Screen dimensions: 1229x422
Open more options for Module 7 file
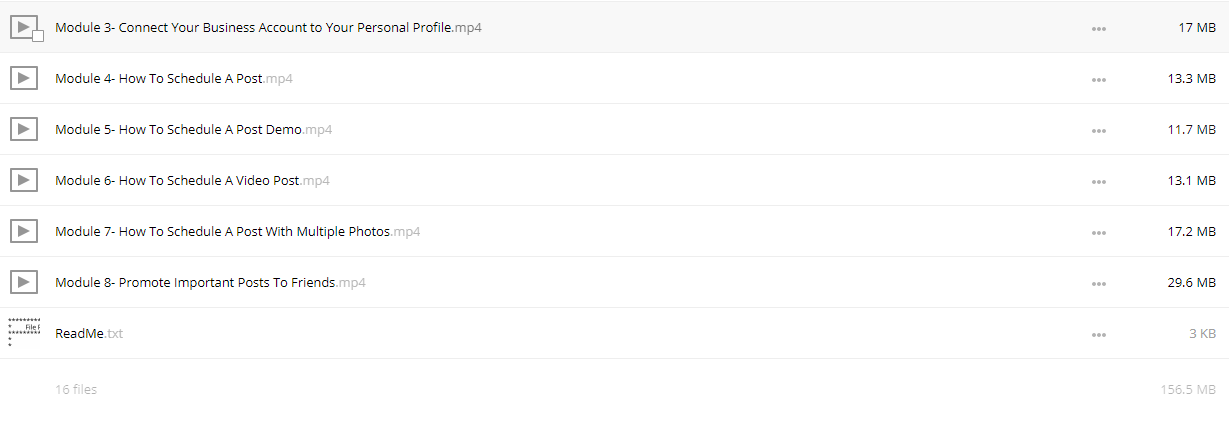tap(1099, 233)
